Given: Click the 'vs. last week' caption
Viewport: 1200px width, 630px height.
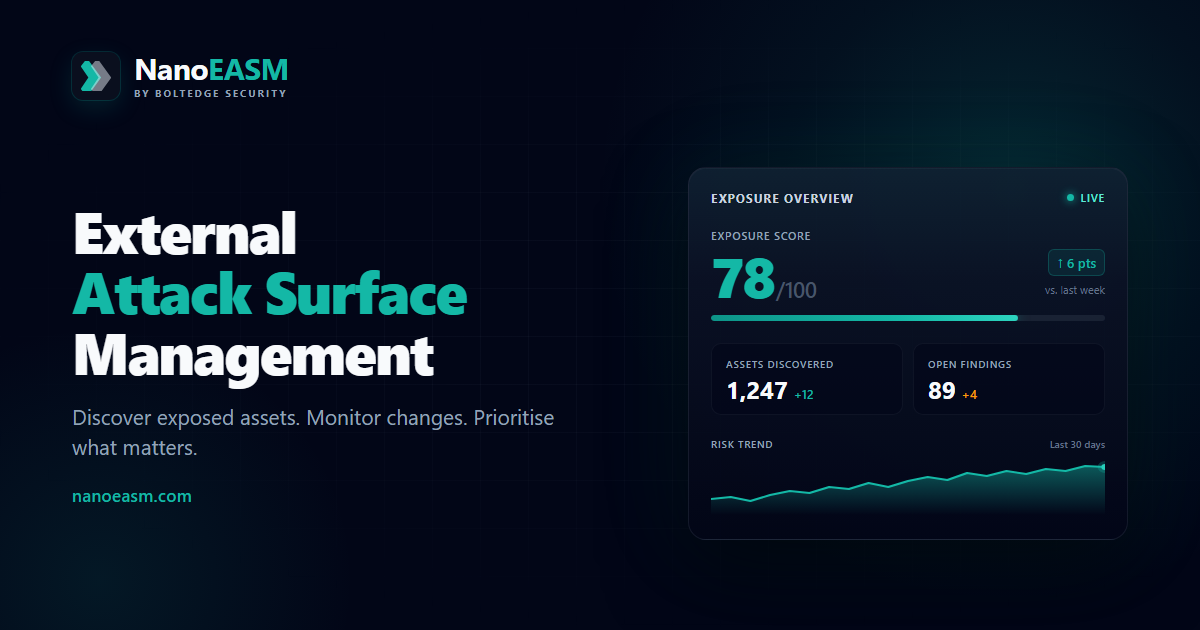Looking at the screenshot, I should 1075,290.
